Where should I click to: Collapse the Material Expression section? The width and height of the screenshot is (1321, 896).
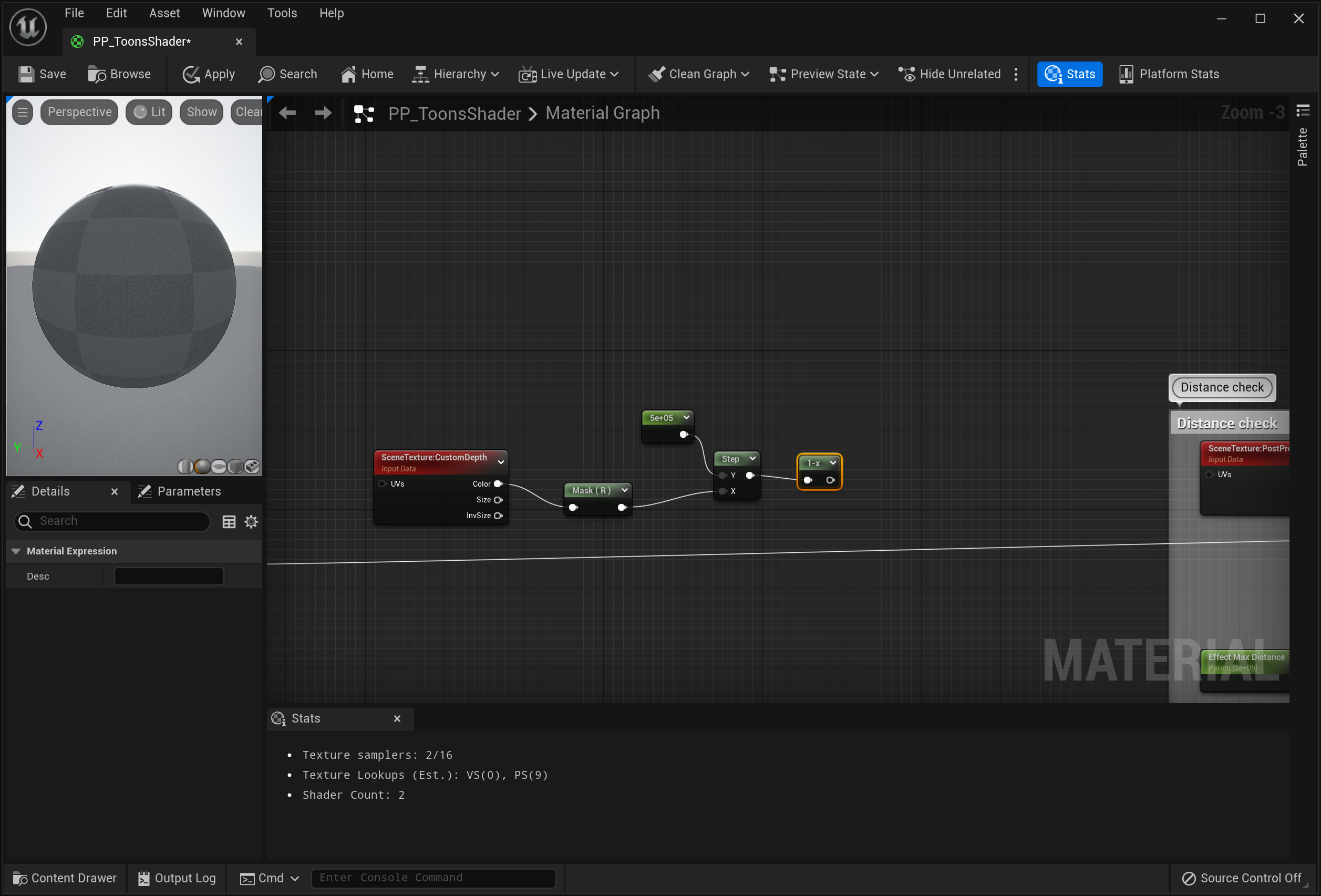click(x=16, y=551)
